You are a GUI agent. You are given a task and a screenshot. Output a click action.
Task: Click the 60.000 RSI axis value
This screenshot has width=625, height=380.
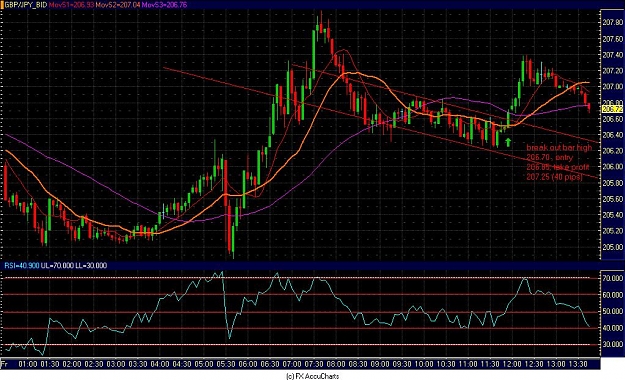coord(613,295)
